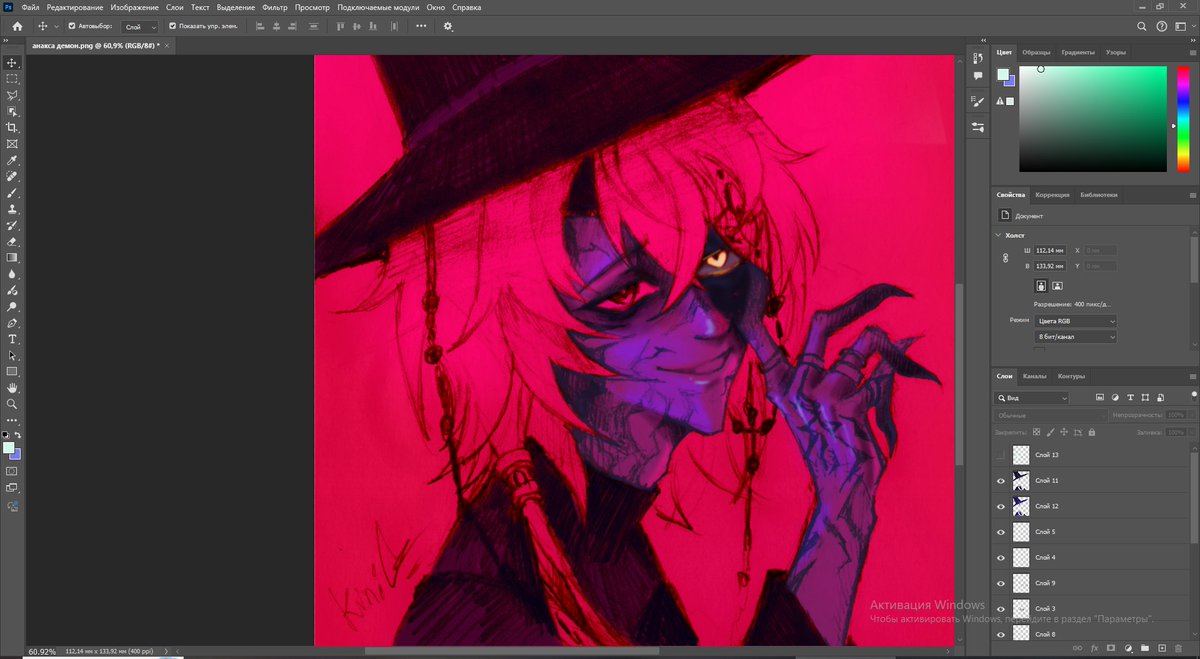This screenshot has width=1200, height=659.
Task: Switch to the Коррекция tab
Action: coord(1052,195)
